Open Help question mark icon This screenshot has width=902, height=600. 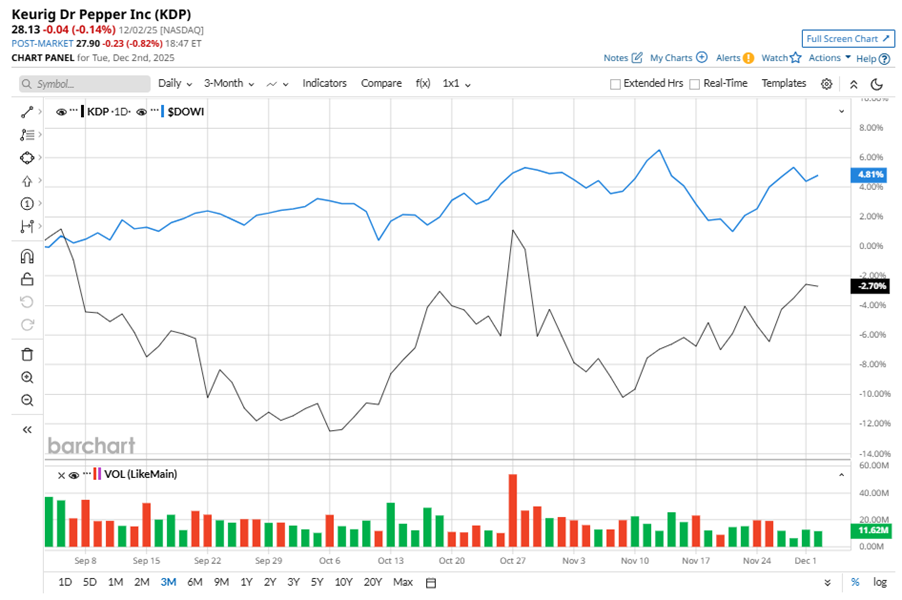pos(885,59)
